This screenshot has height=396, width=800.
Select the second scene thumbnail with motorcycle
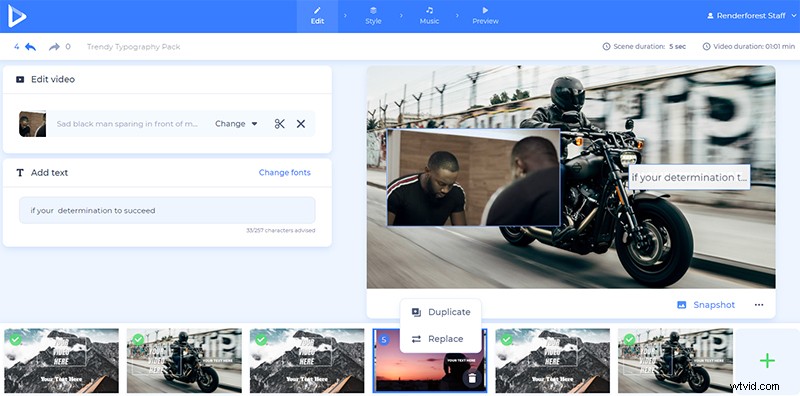[x=184, y=361]
